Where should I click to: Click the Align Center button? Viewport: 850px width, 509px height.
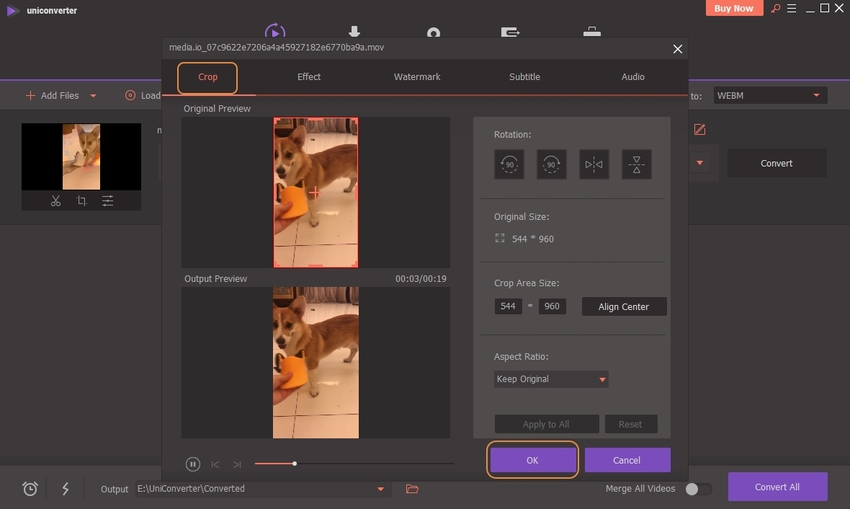coord(623,307)
